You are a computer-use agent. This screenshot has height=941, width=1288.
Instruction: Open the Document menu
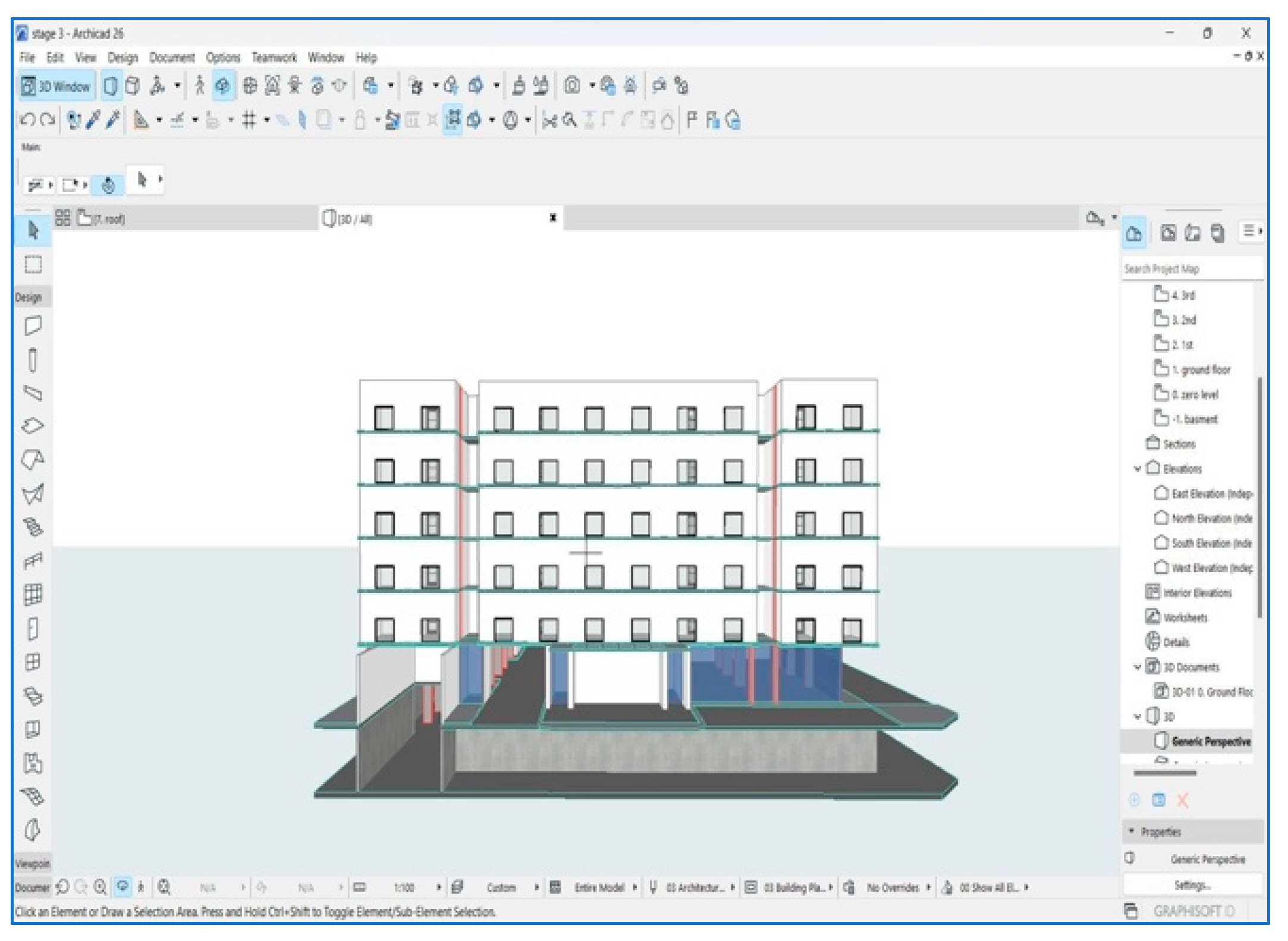172,58
